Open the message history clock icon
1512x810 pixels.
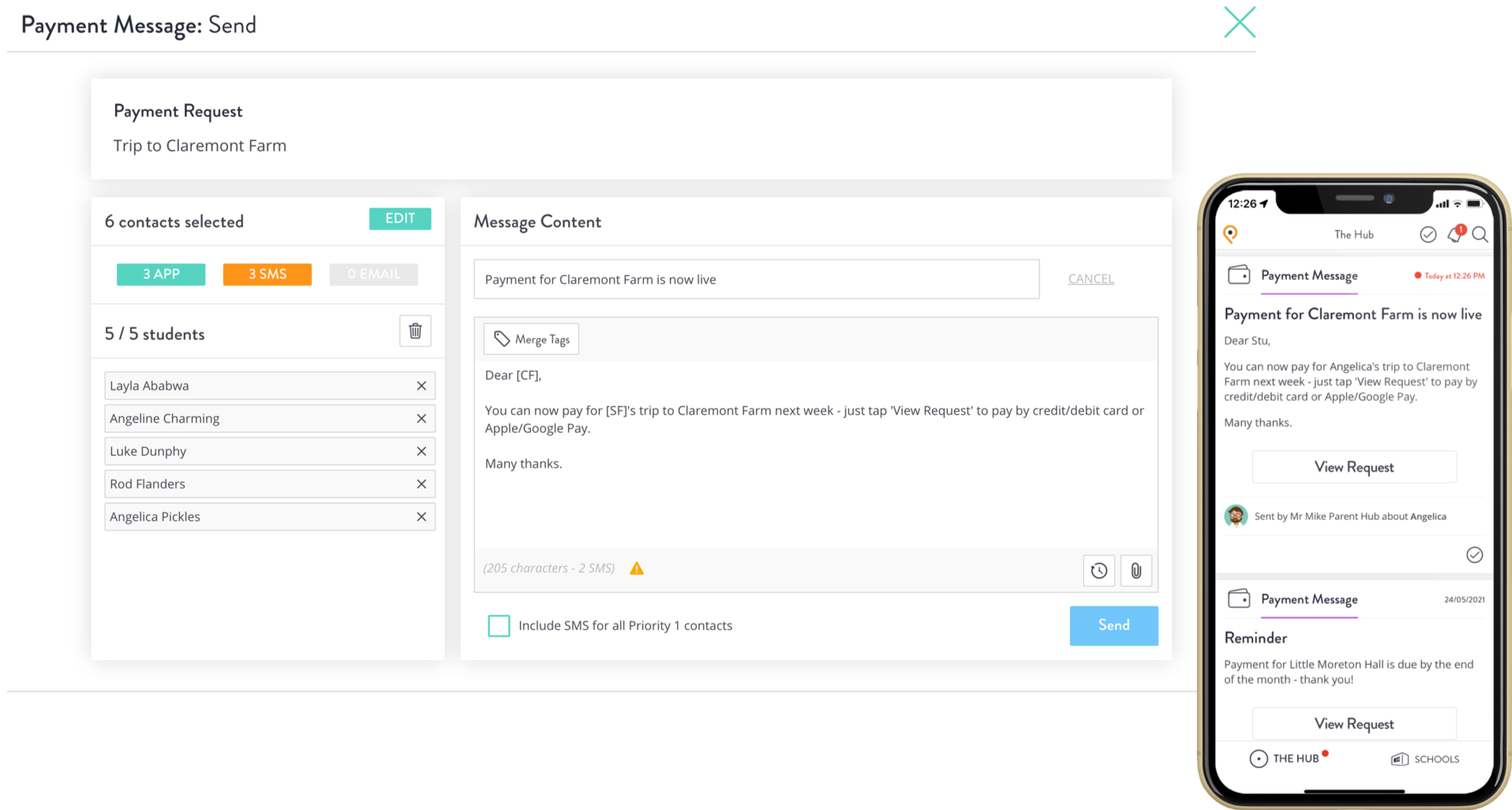[1098, 570]
